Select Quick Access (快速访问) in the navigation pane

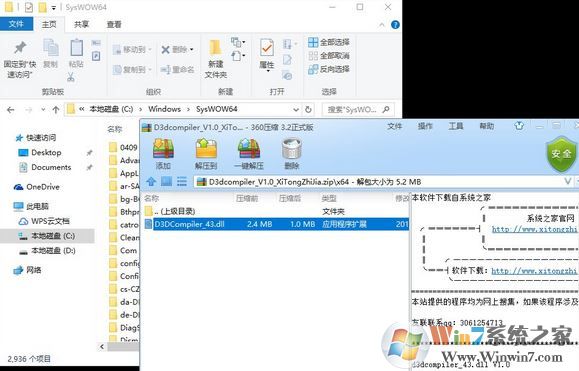coord(36,138)
